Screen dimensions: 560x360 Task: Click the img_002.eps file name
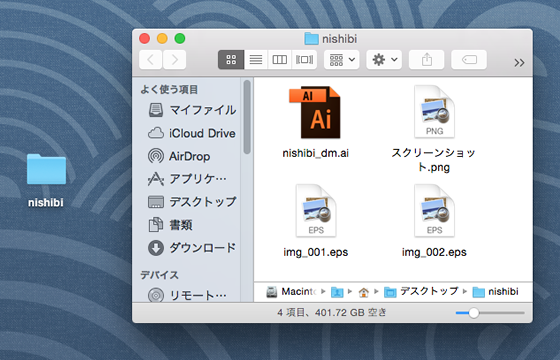[x=434, y=252]
